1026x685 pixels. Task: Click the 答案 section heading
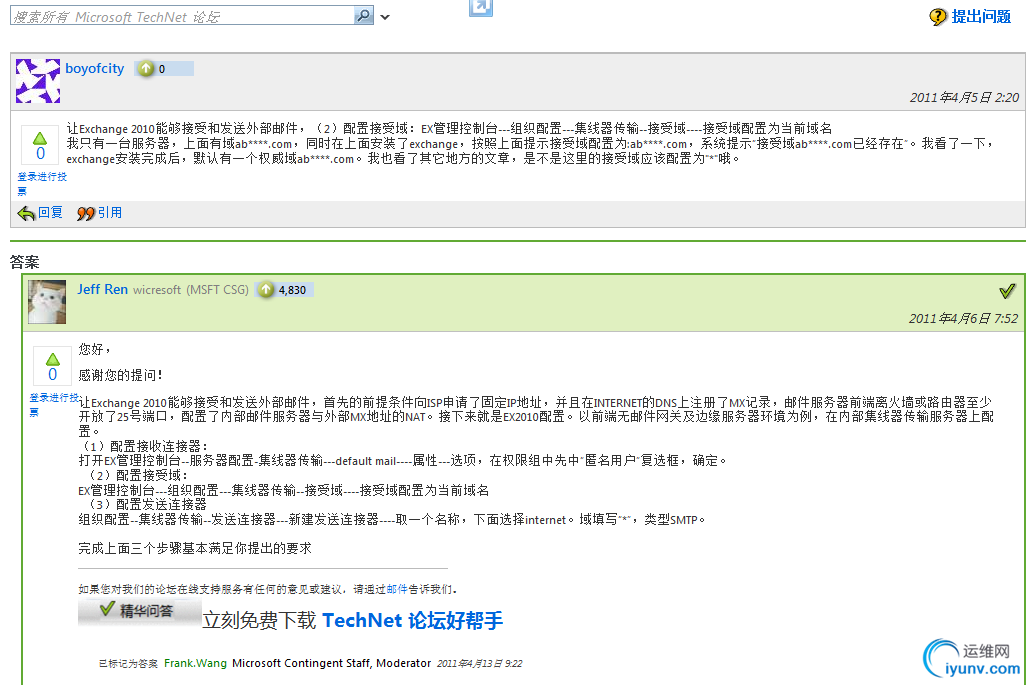click(25, 262)
